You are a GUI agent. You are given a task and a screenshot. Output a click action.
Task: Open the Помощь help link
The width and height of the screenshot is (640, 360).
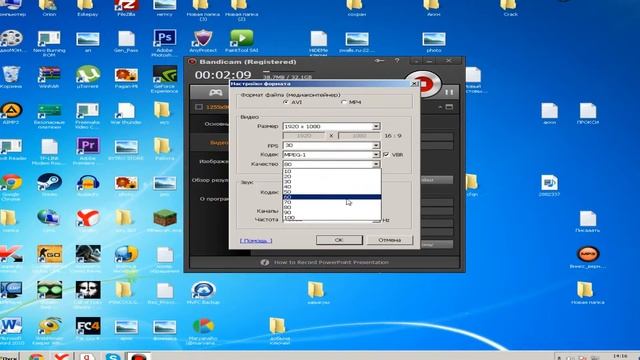pos(256,240)
